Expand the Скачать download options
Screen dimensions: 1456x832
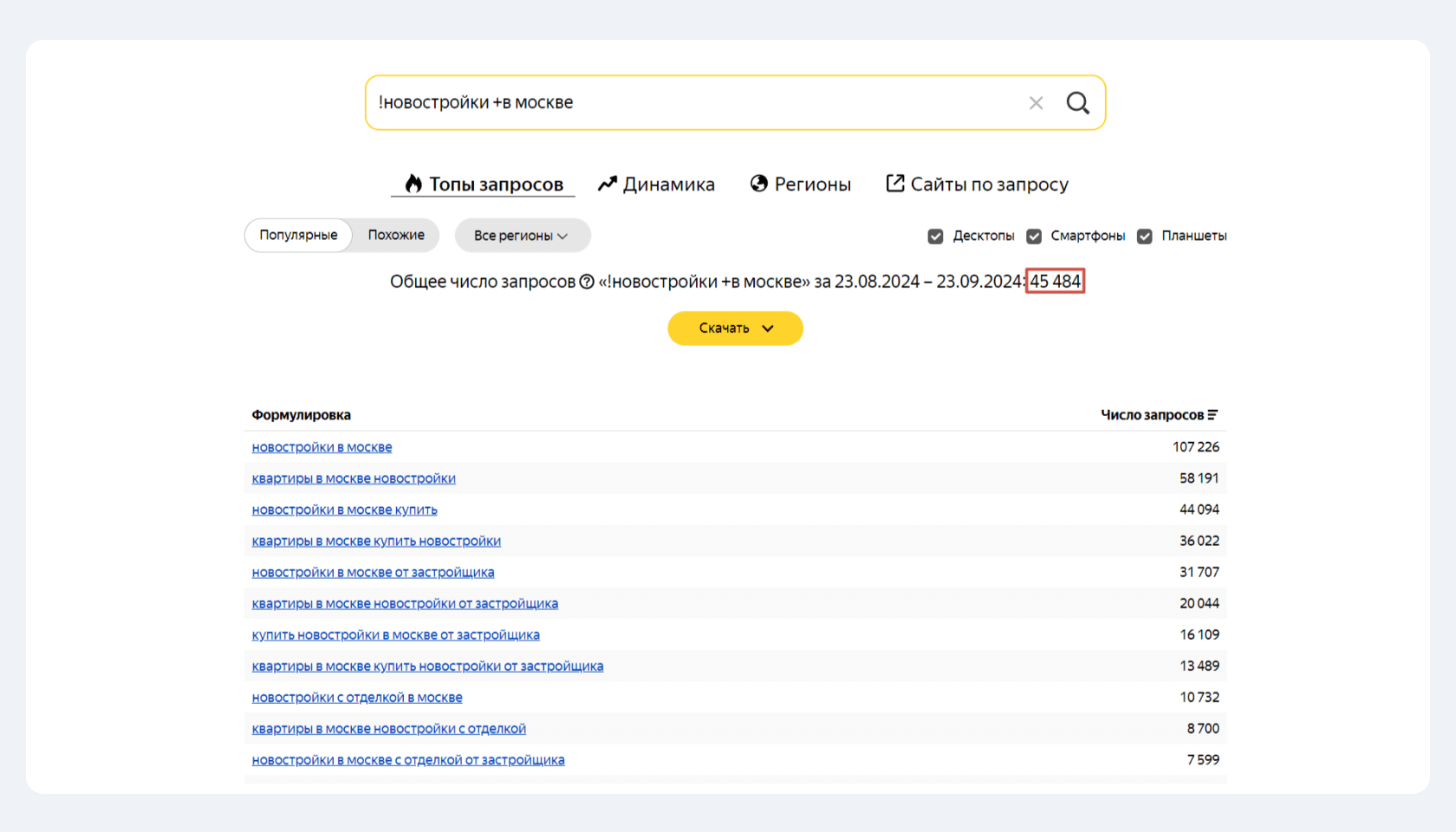[735, 328]
